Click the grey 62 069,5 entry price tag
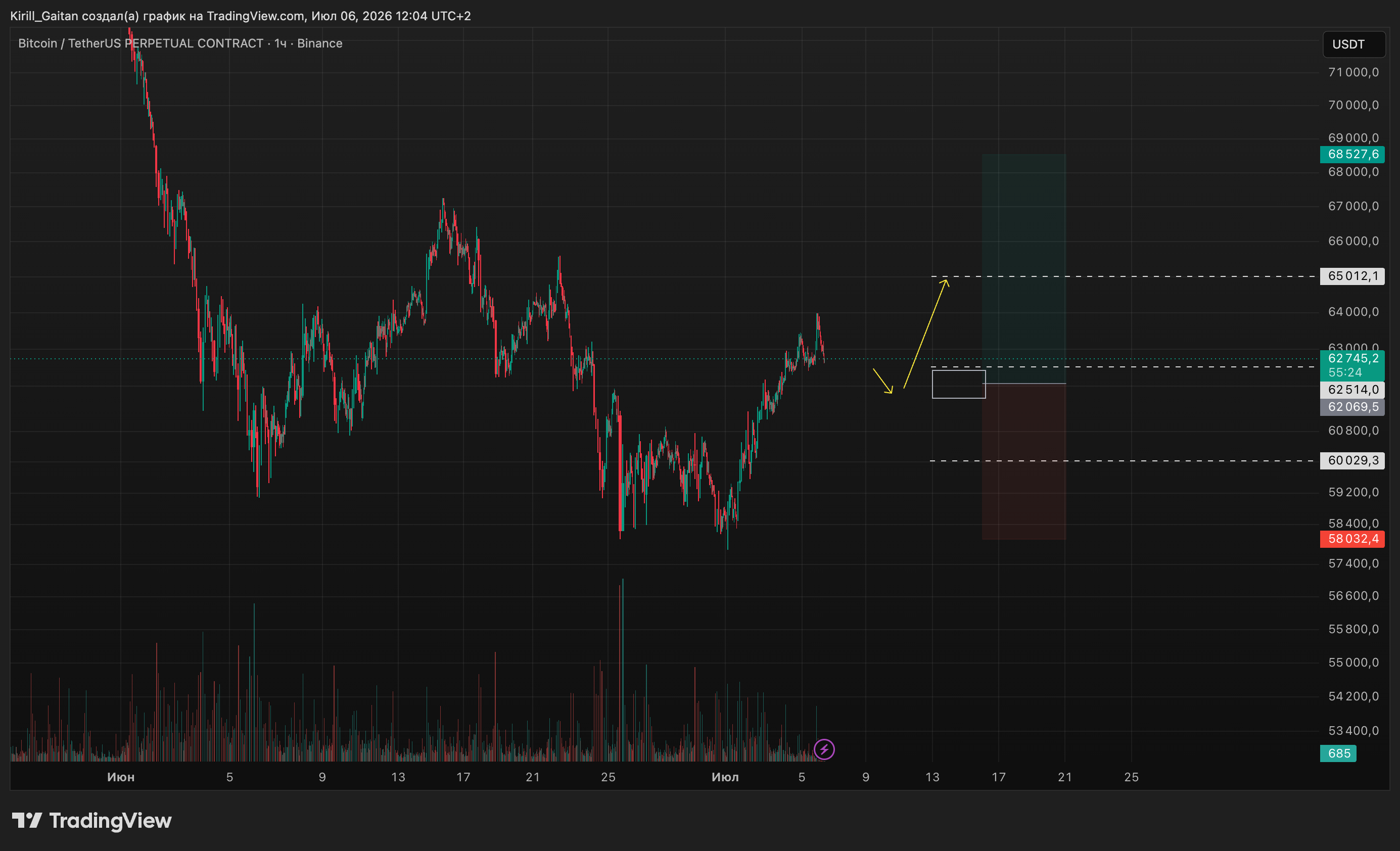Image resolution: width=1400 pixels, height=851 pixels. tap(1352, 407)
